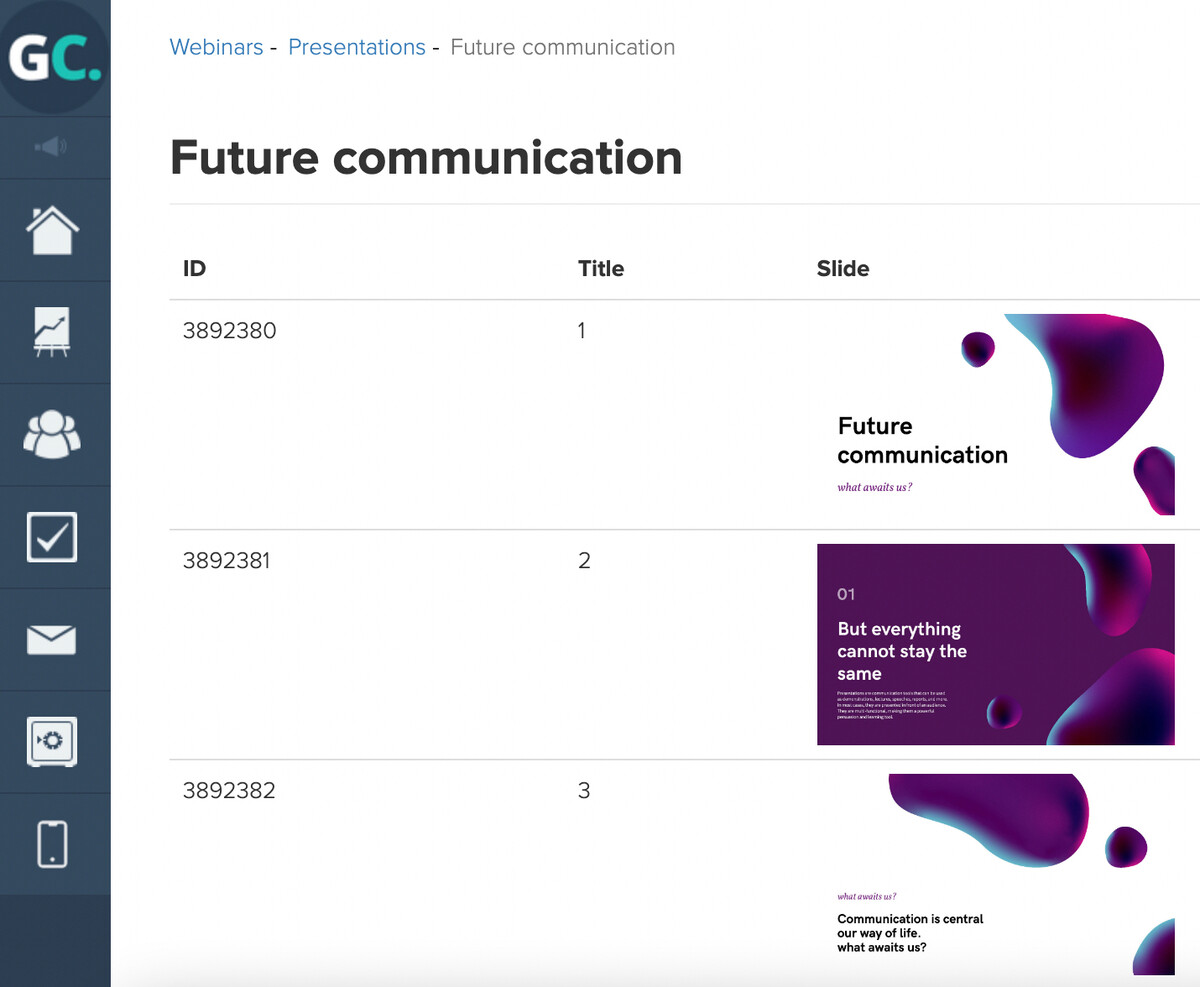This screenshot has width=1200, height=987.
Task: Open the third slide thumbnail 'Communication is central'
Action: click(996, 875)
